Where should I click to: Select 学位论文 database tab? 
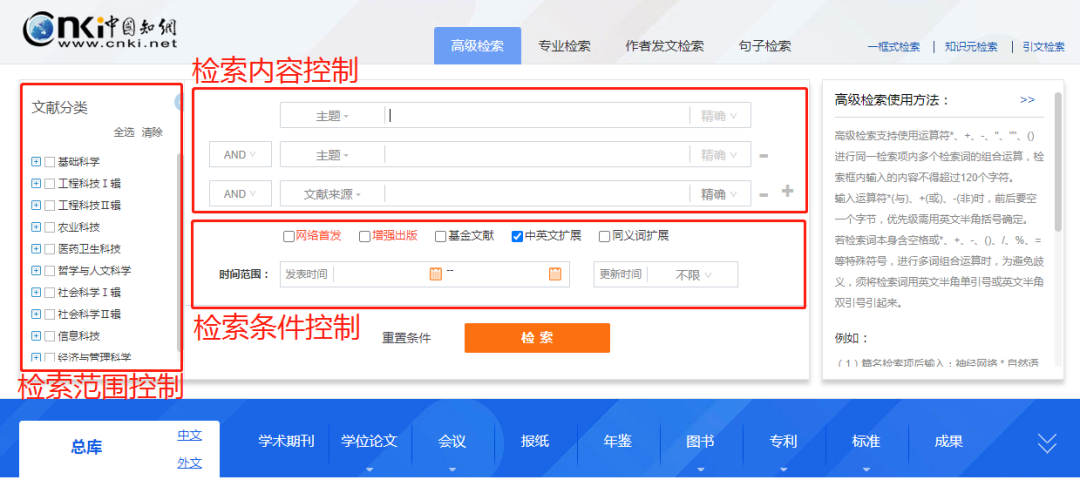tap(369, 441)
